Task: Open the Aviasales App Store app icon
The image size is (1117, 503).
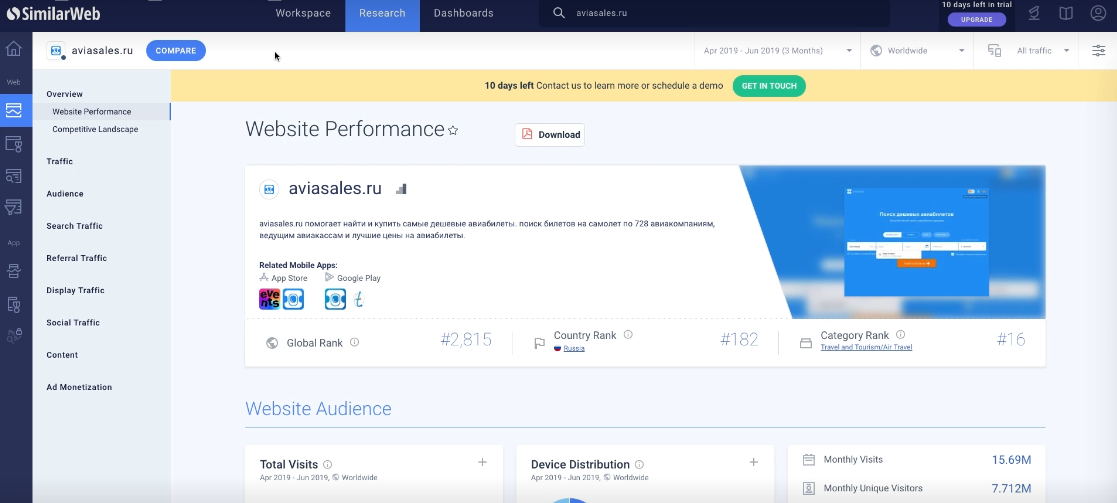Action: coord(293,299)
